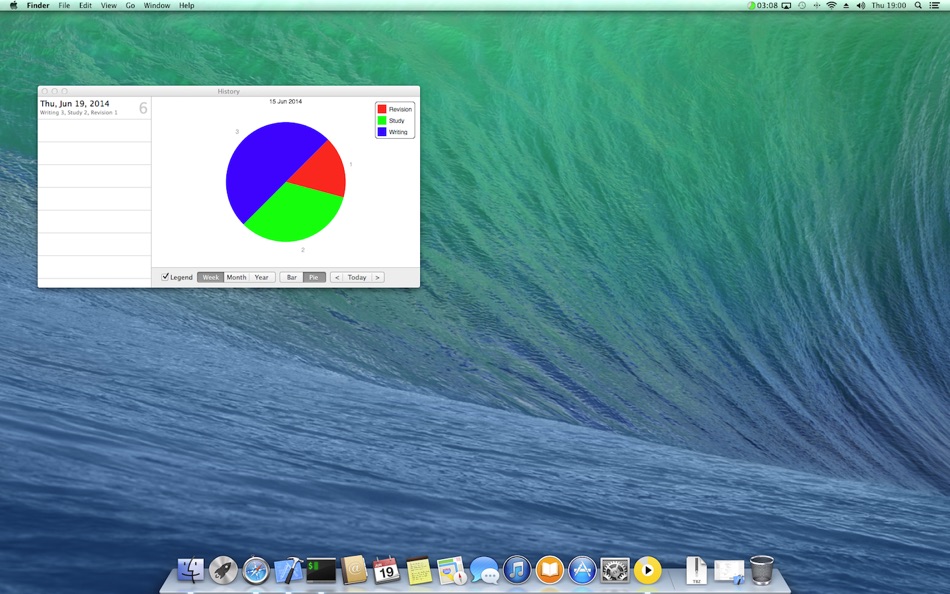
Task: Open the File menu
Action: click(64, 5)
